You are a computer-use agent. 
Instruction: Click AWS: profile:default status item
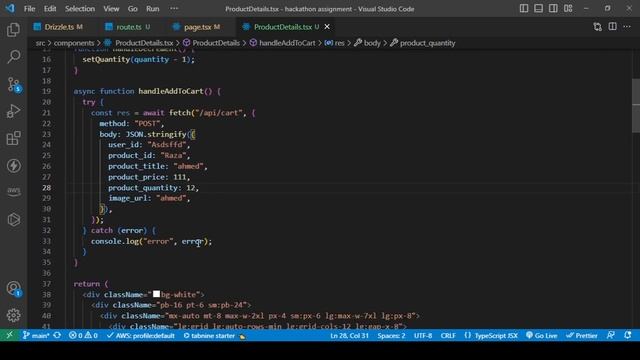(x=141, y=336)
